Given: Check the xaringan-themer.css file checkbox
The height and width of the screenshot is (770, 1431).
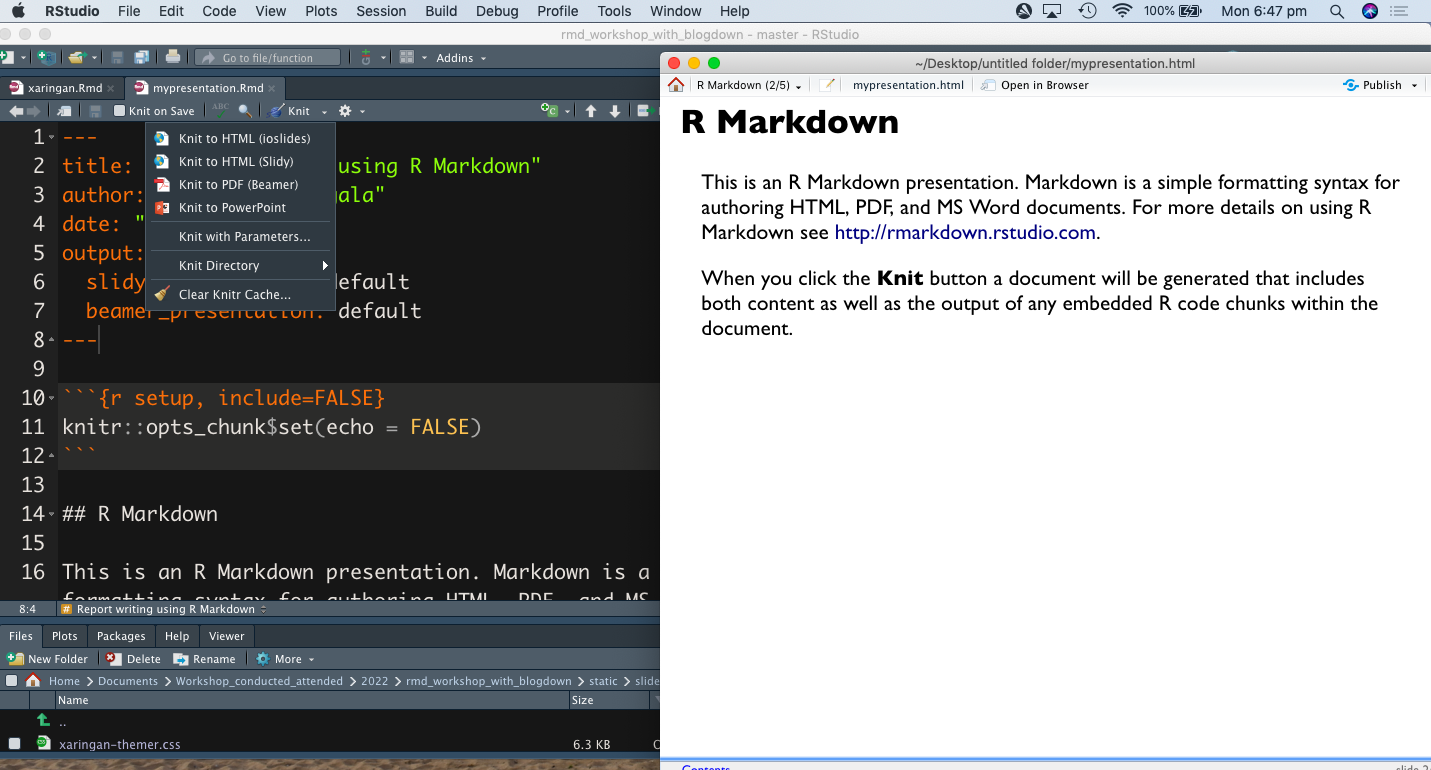Looking at the screenshot, I should 14,744.
